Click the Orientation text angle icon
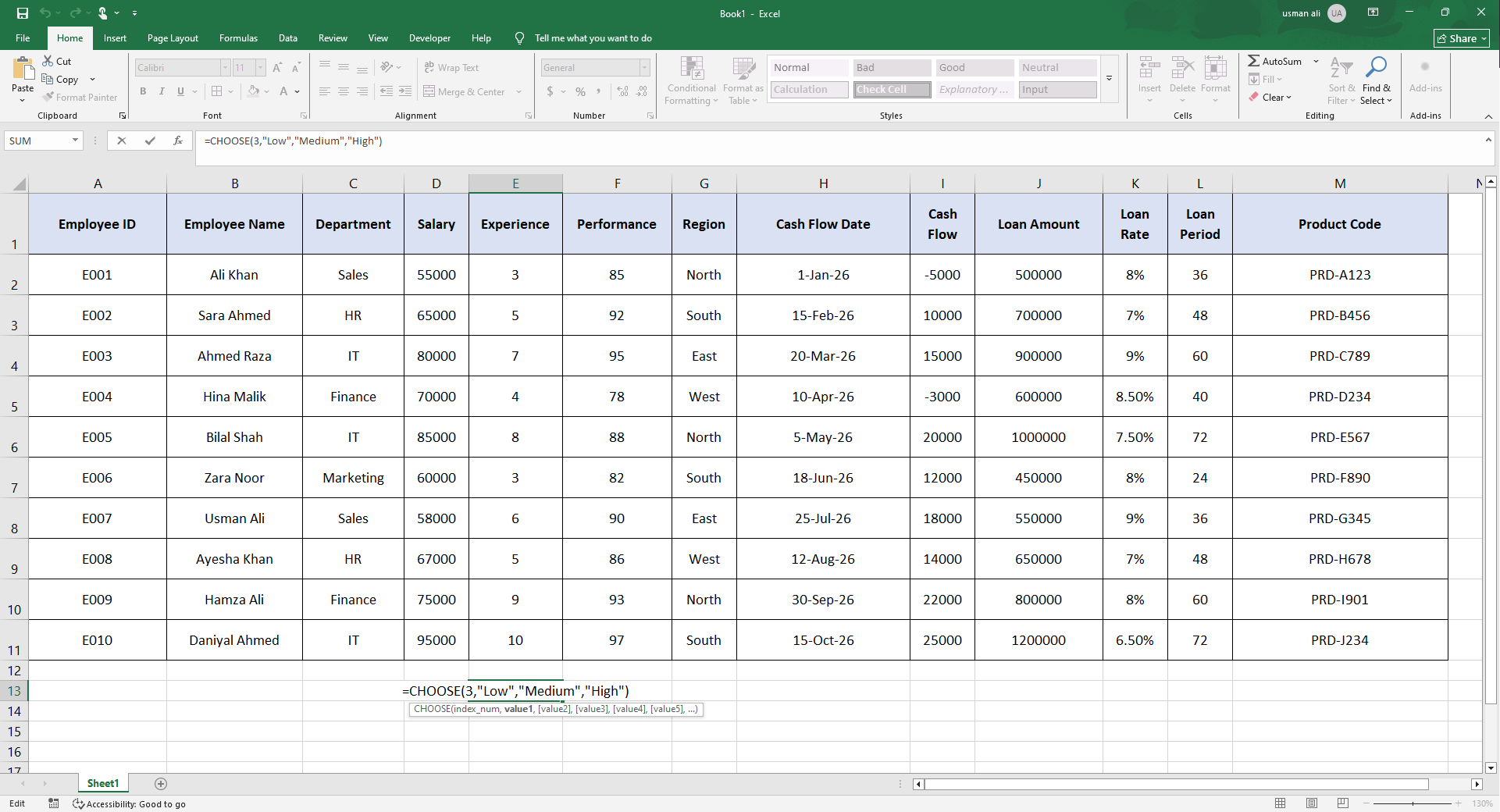1500x812 pixels. click(x=387, y=68)
